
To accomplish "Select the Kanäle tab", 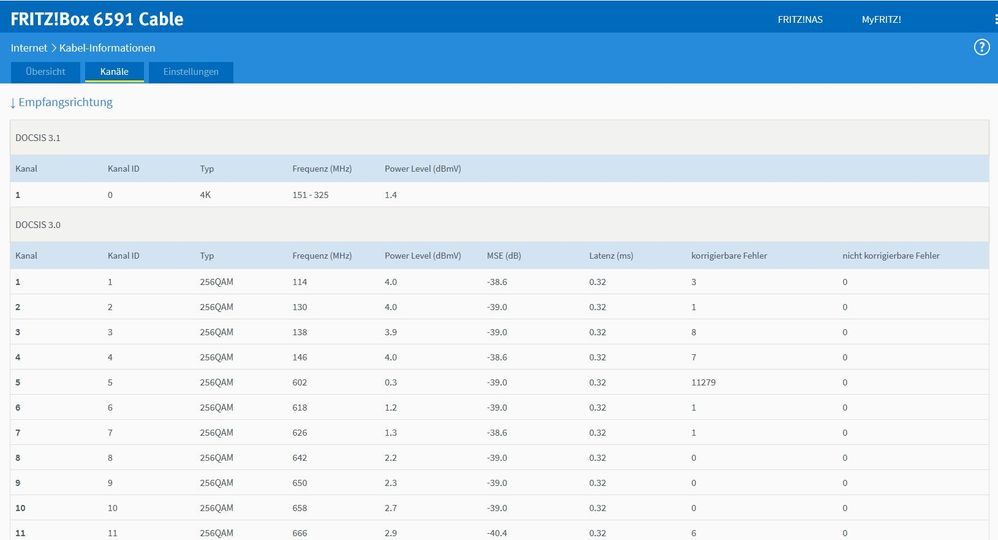I will pos(114,72).
